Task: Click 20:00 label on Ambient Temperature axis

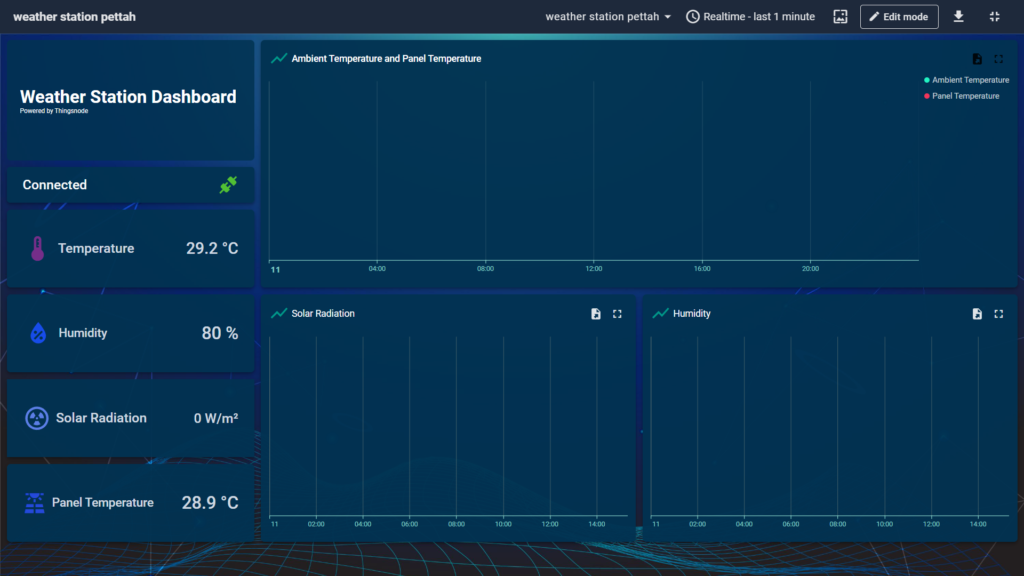Action: pyautogui.click(x=810, y=268)
